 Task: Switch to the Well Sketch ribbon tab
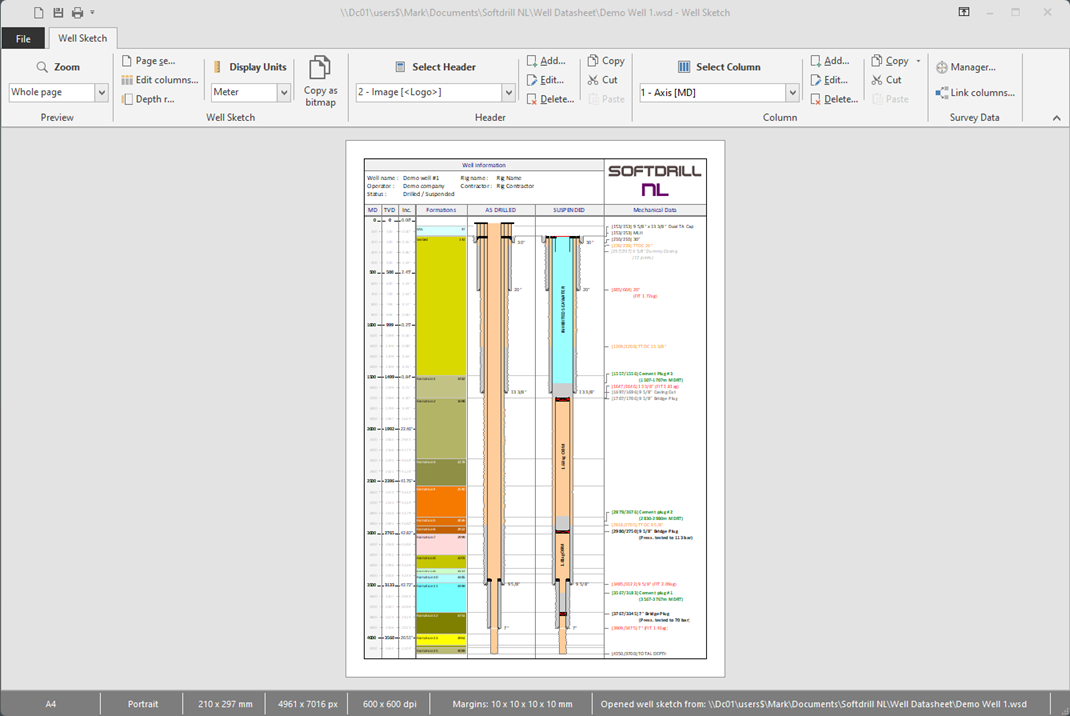pos(83,39)
